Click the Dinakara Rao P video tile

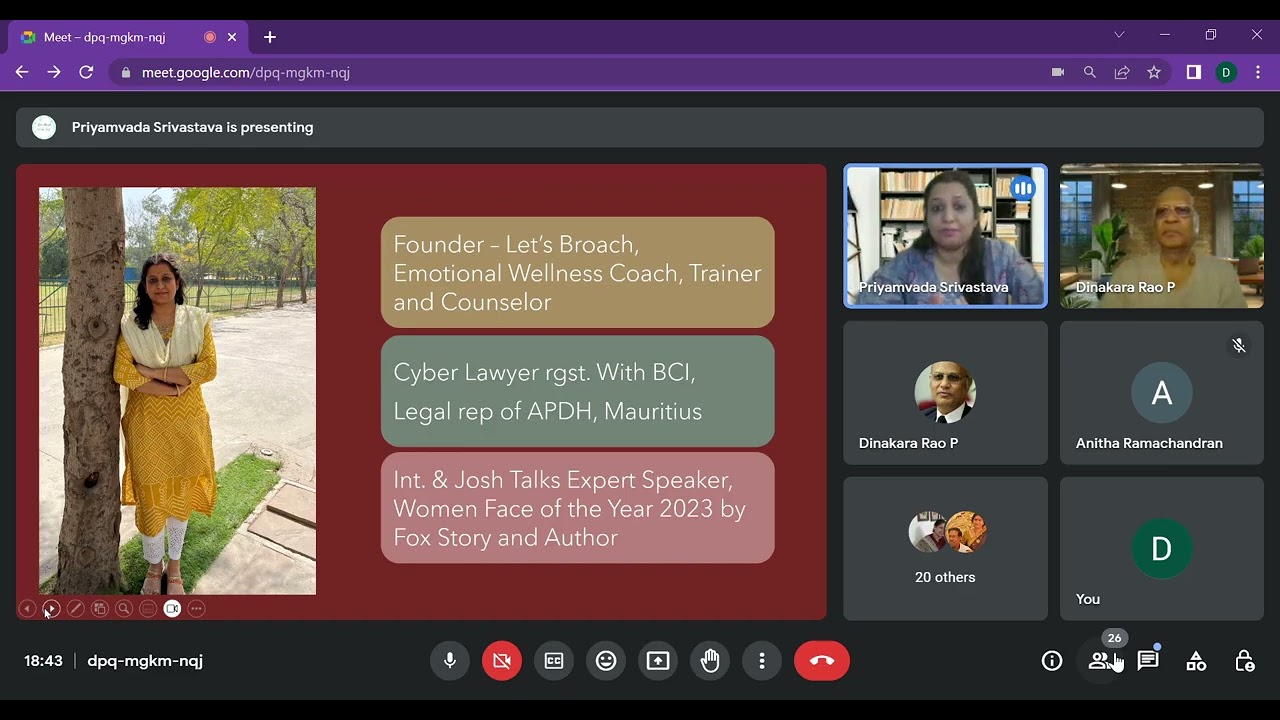coord(1162,236)
